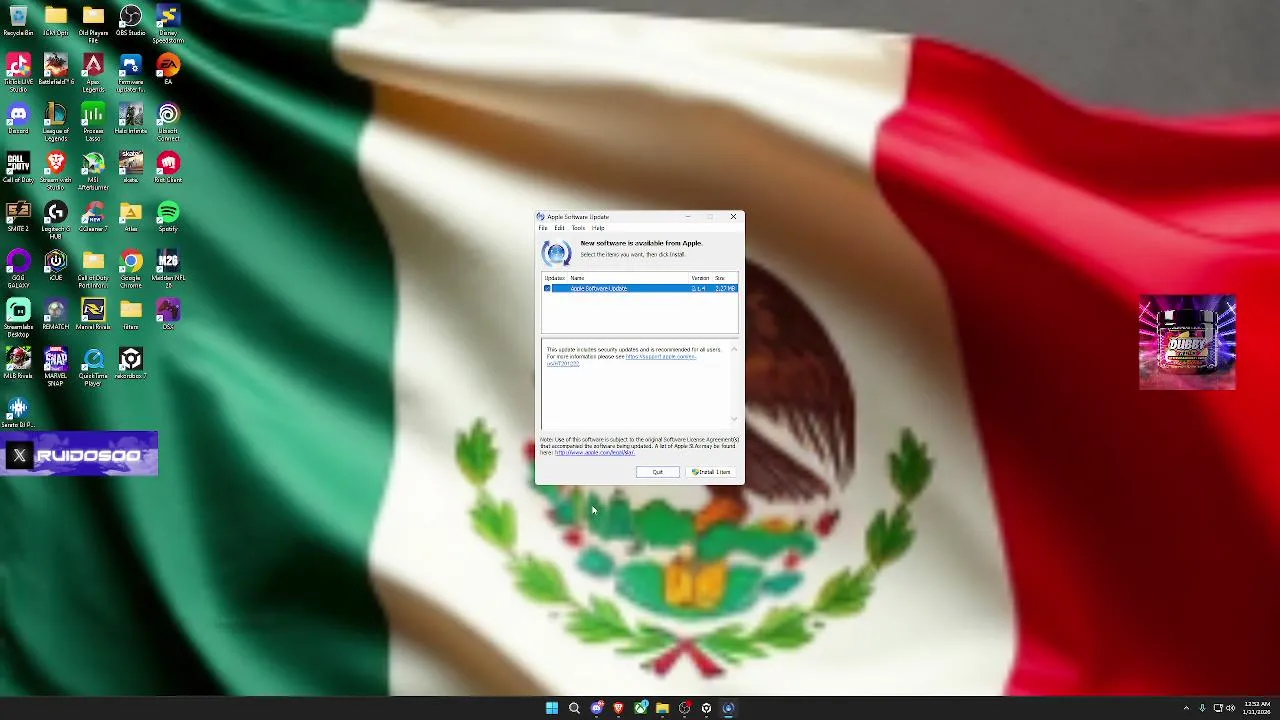Open the Help menu
This screenshot has height=720, width=1280.
click(598, 228)
